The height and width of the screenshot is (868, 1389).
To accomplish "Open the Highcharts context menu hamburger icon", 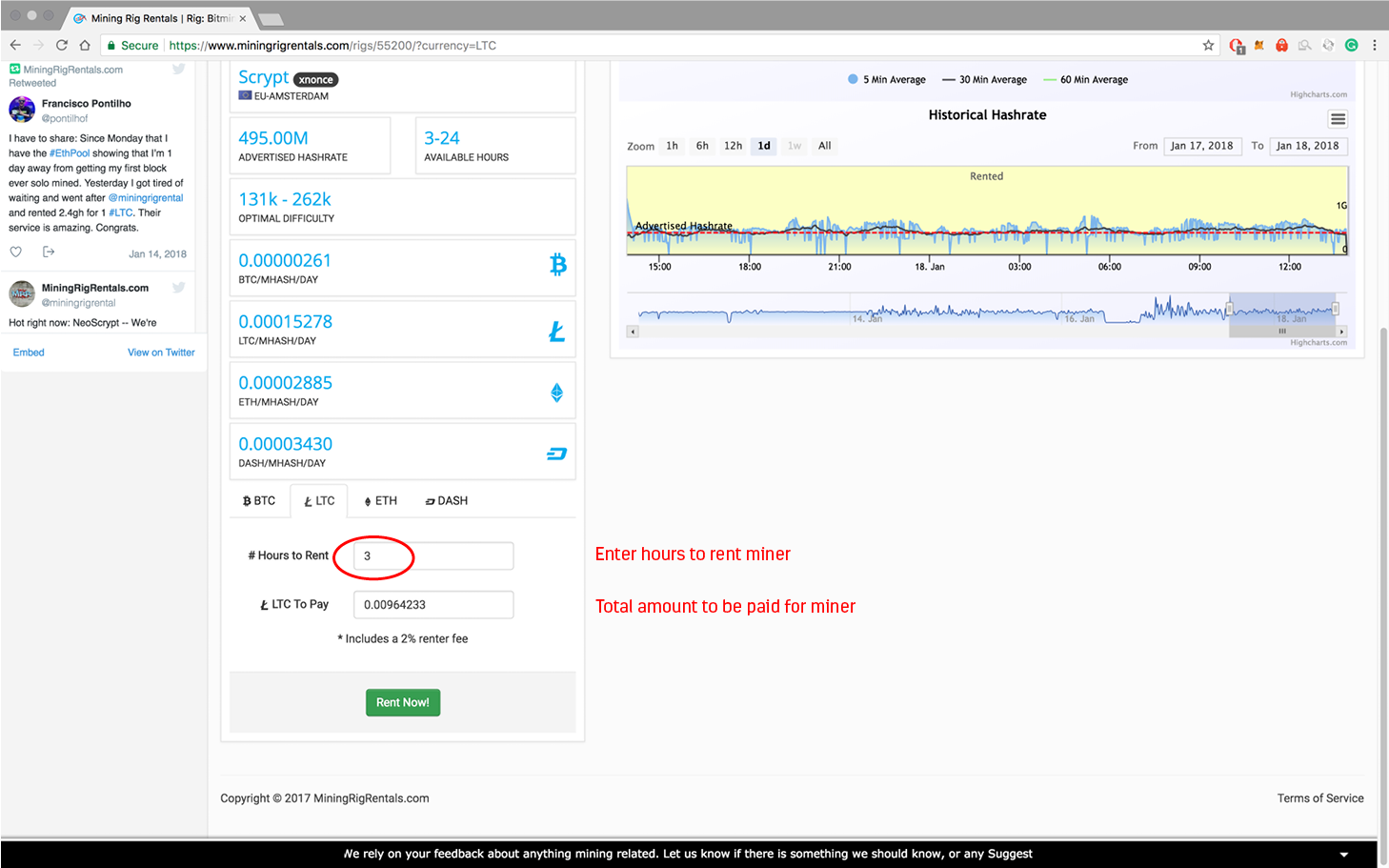I will coord(1338,119).
